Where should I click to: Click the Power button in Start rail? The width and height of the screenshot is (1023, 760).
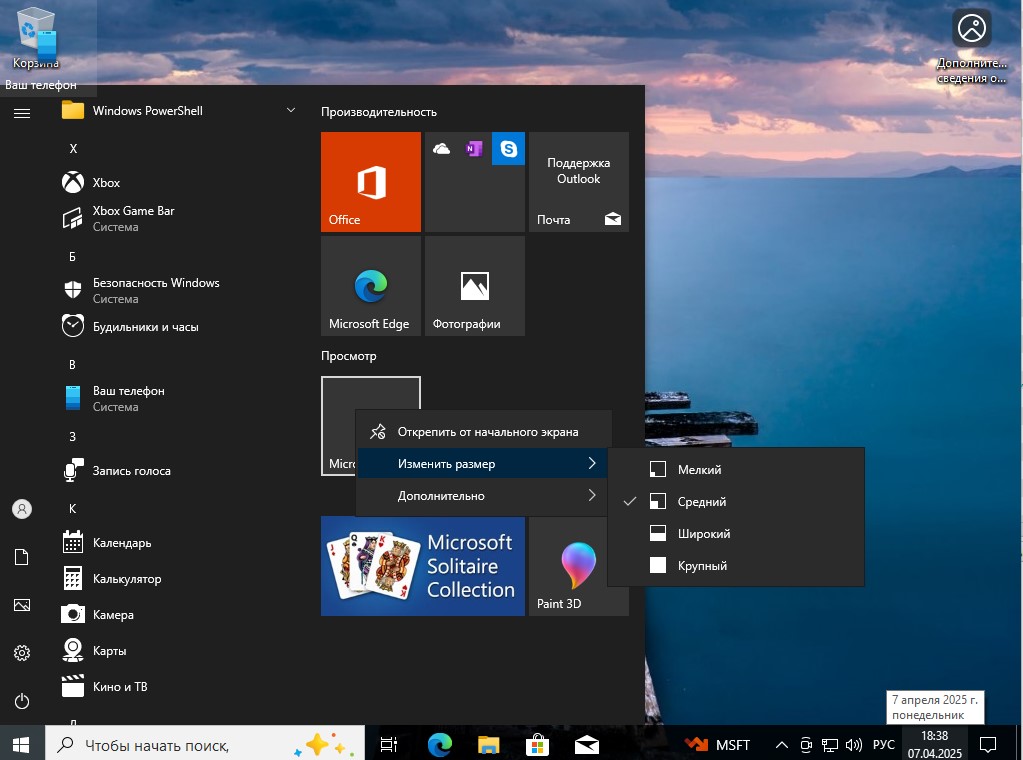(x=22, y=701)
